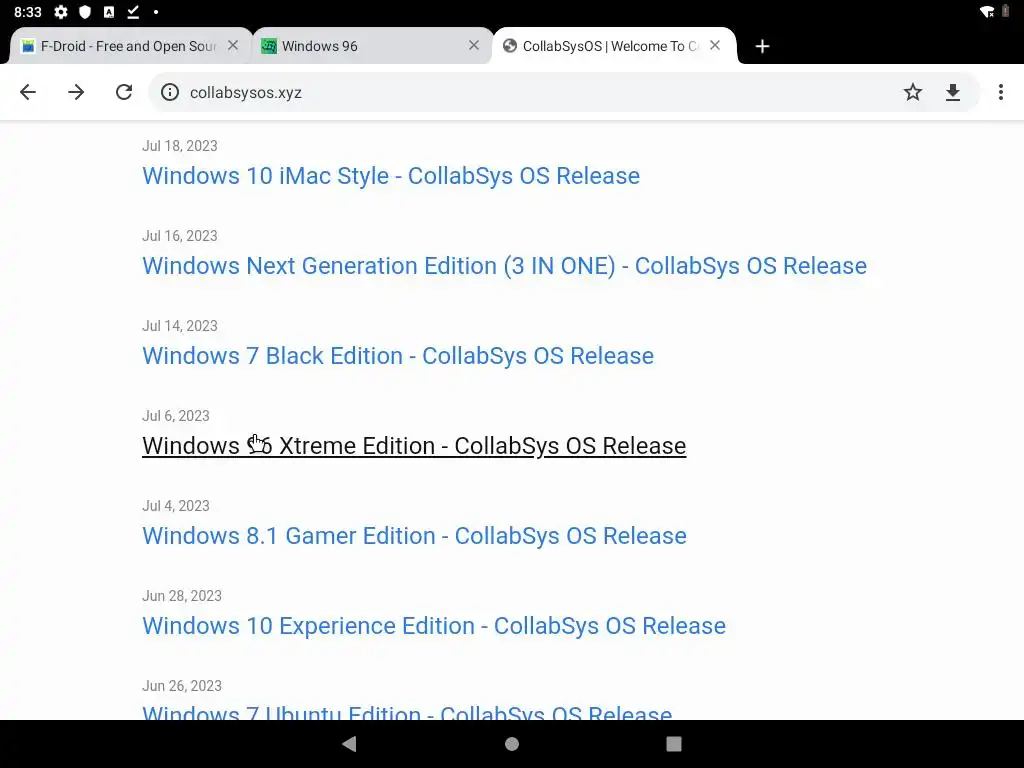Screen dimensions: 1024x768
Task: Click the checkmark task icon in status bar
Action: [133, 12]
